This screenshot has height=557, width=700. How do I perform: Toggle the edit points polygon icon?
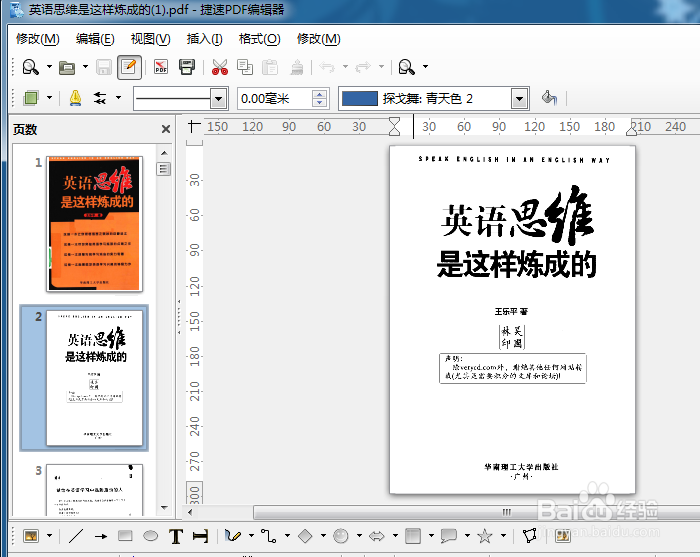pyautogui.click(x=529, y=536)
